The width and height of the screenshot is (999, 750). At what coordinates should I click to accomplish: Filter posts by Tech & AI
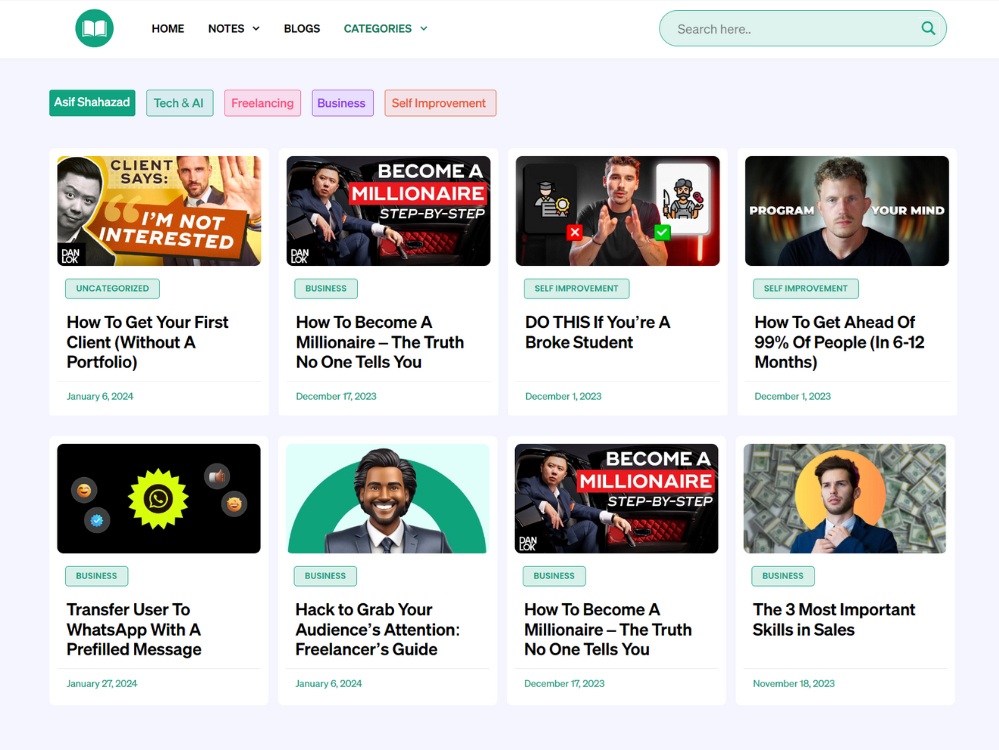click(179, 103)
